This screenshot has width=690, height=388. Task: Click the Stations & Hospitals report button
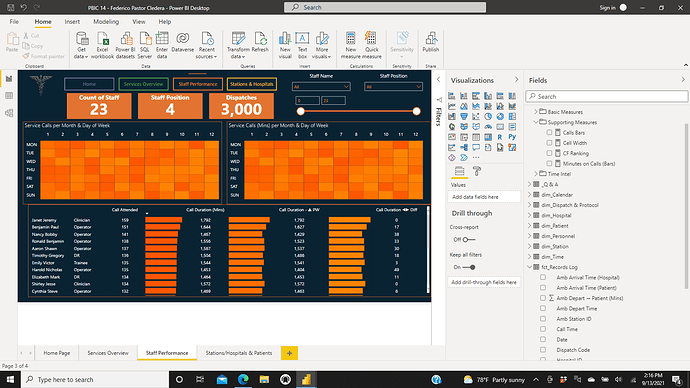click(x=252, y=84)
